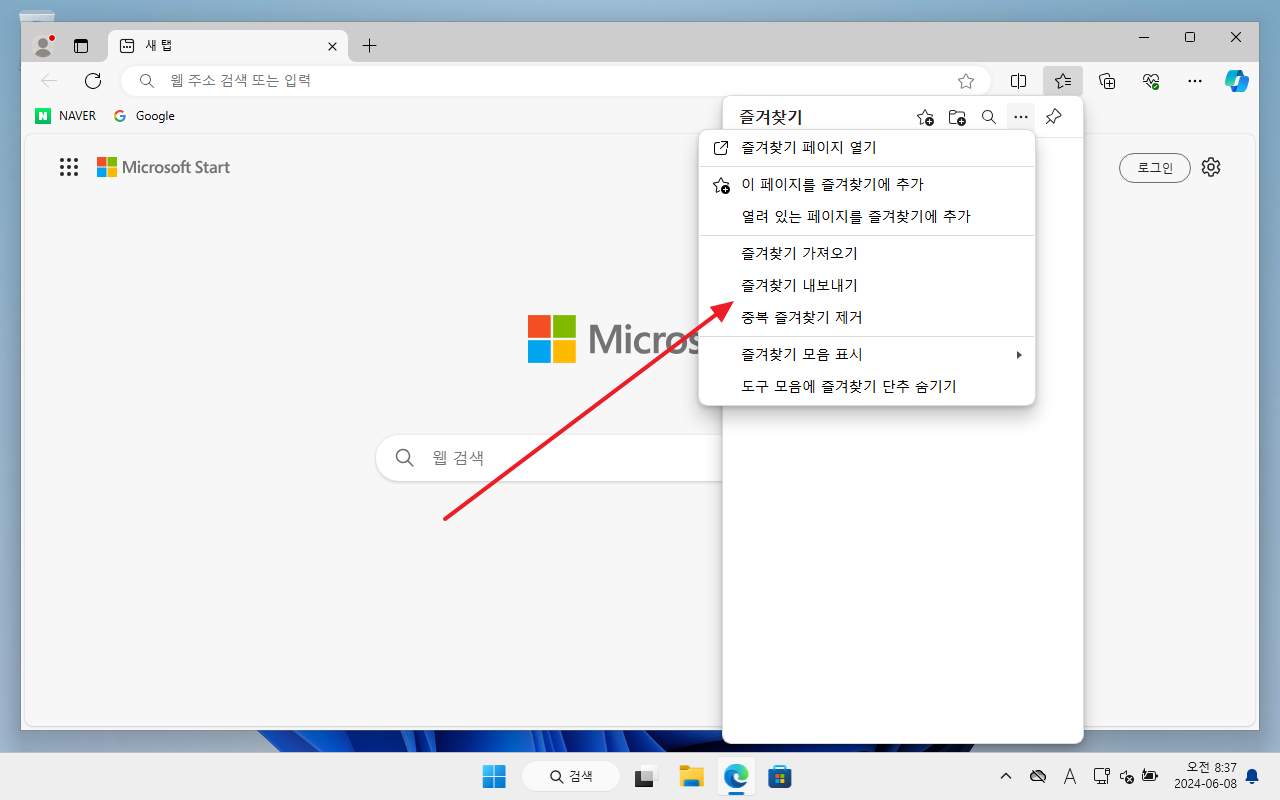
Task: Click the Windows Start button
Action: coord(494,776)
